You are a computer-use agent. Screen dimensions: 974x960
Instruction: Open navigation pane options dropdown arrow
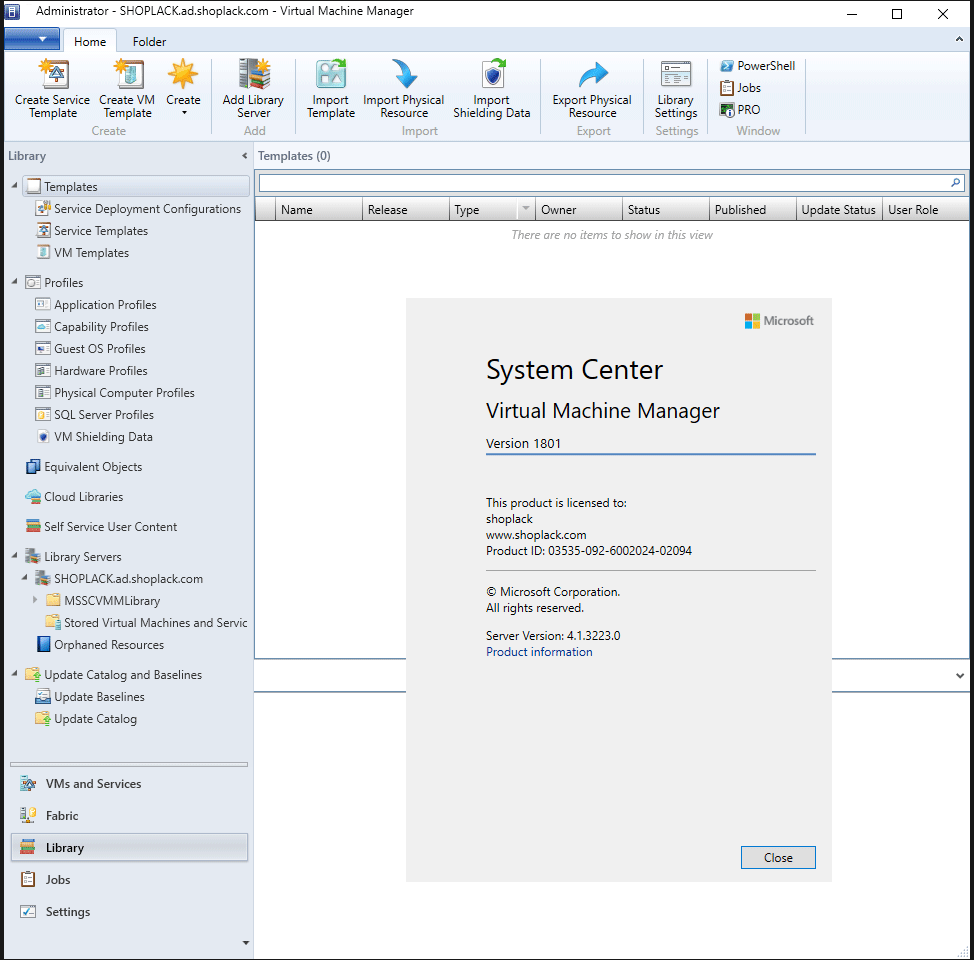tap(245, 943)
